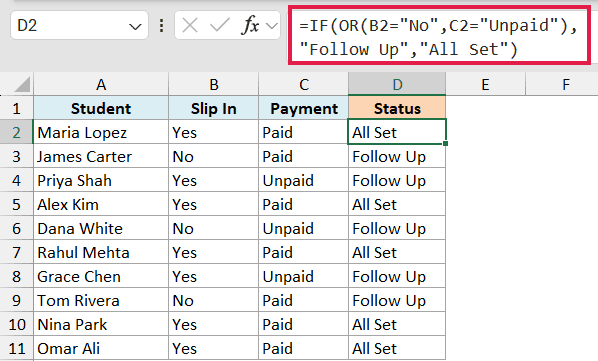Select the Tom Rivera cell
This screenshot has height=361, width=598.
(101, 300)
